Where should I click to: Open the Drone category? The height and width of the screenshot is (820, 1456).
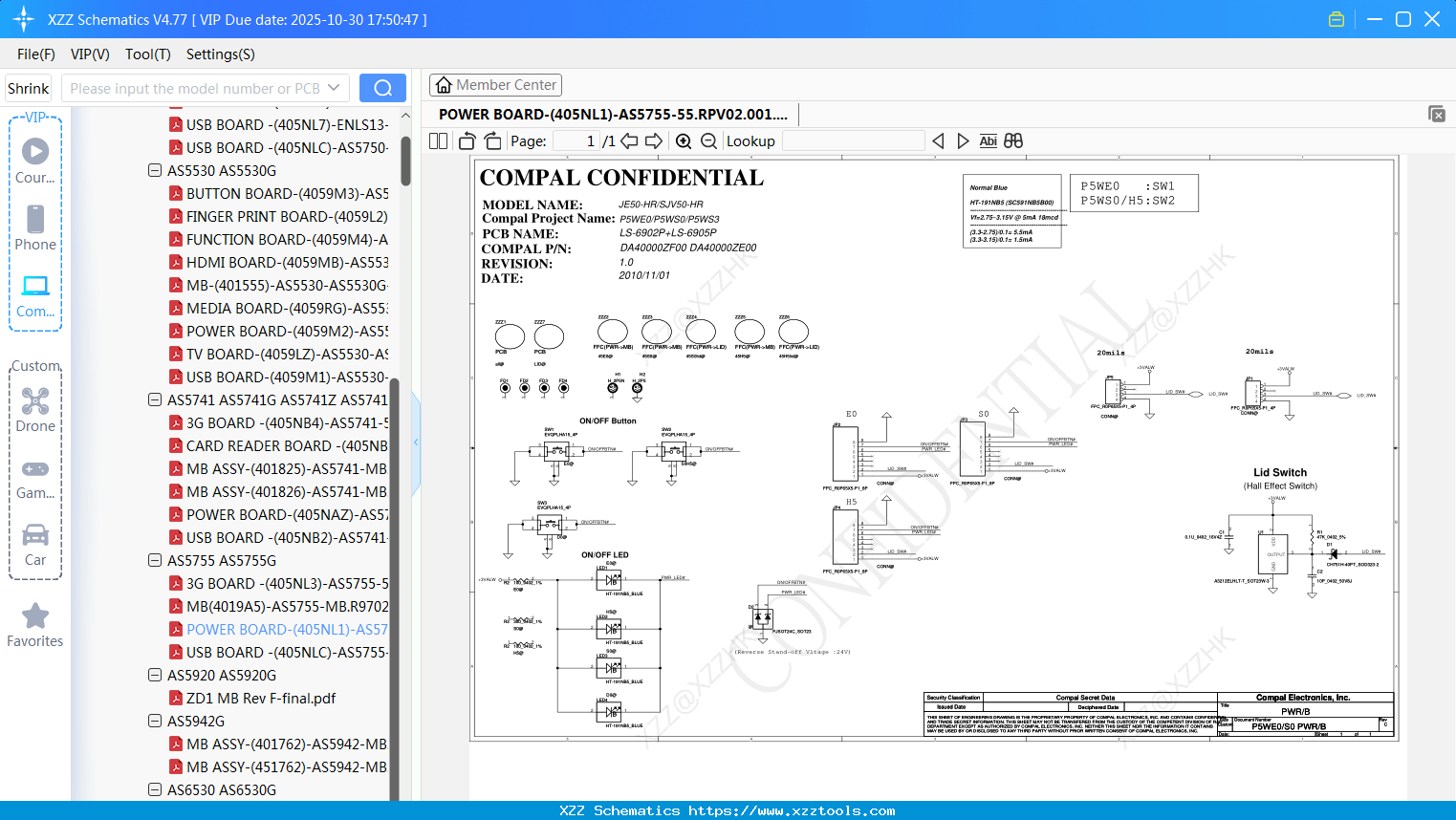coord(35,409)
